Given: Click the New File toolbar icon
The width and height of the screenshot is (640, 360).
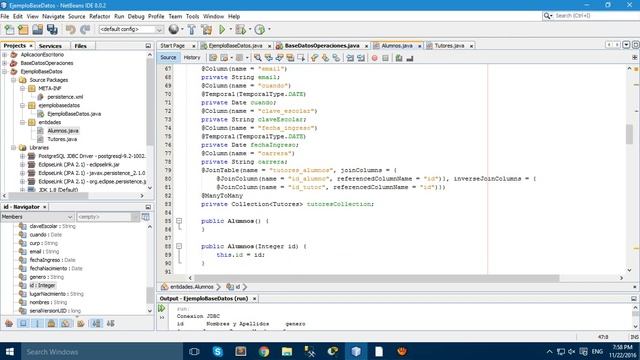Looking at the screenshot, I should [9, 29].
